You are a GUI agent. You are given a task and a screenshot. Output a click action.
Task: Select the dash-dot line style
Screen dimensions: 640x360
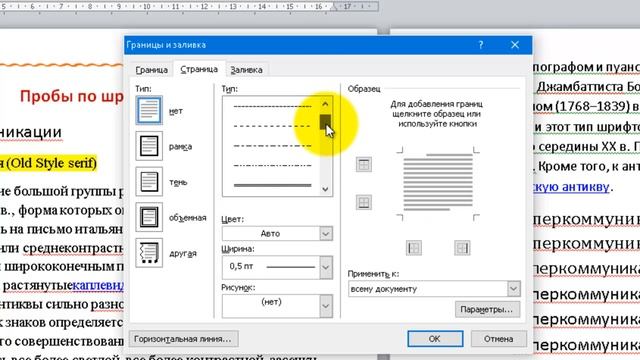272,146
